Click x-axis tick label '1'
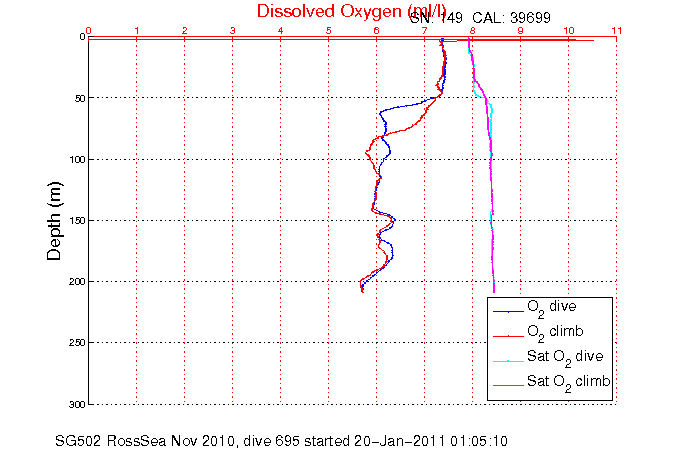Viewport: 681px width, 454px height. click(137, 31)
